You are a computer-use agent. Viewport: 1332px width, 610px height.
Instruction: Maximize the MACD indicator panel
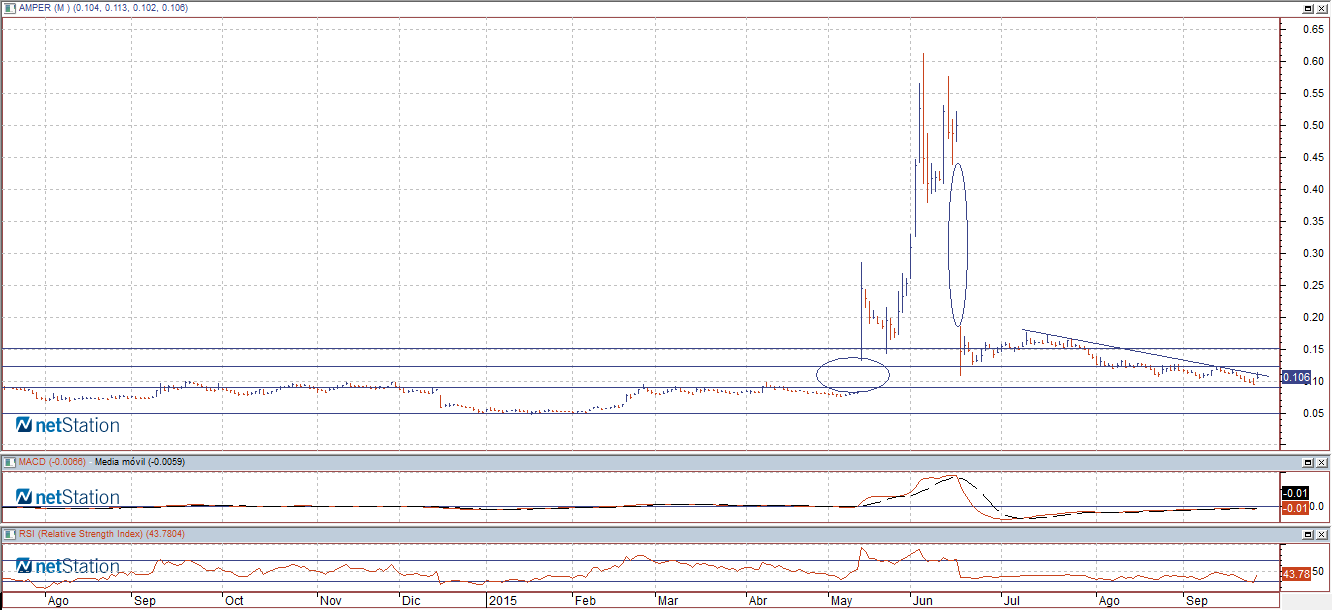pos(1307,462)
